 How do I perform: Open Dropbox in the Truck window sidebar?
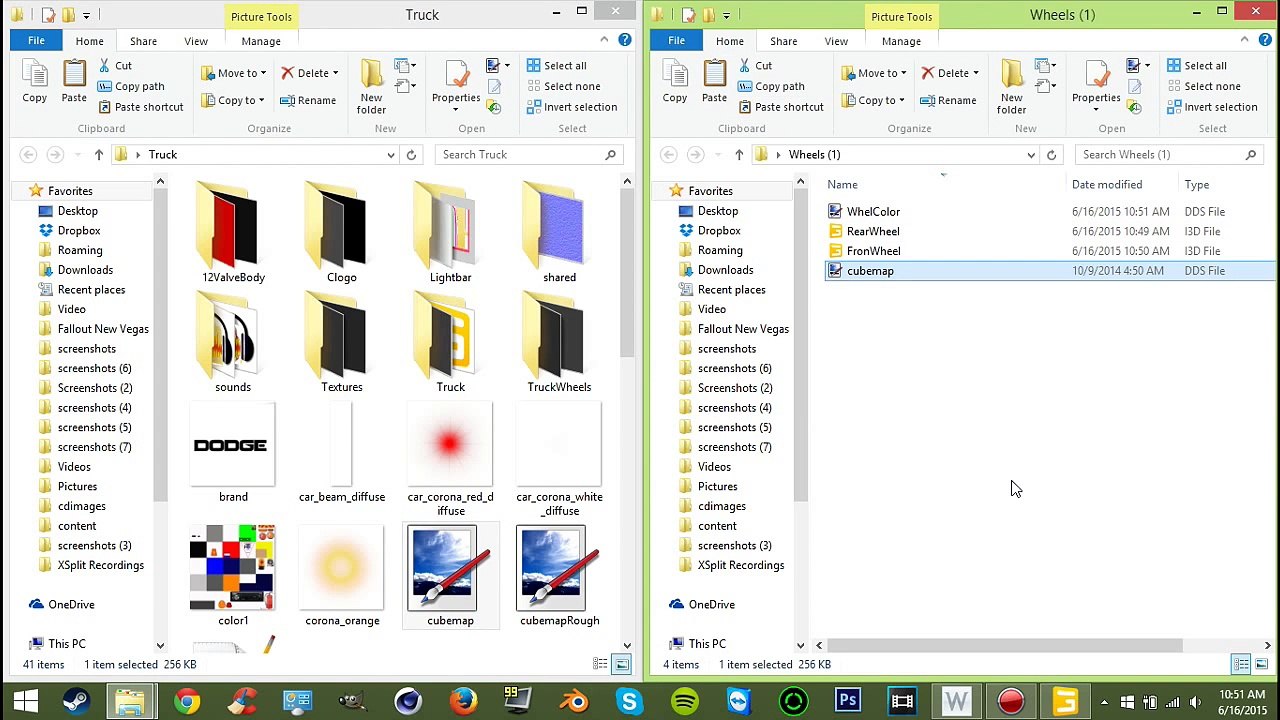(x=79, y=230)
